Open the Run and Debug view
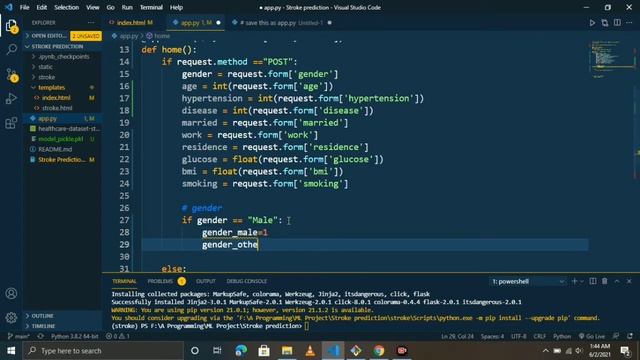This screenshot has height=360, width=640. coord(11,98)
